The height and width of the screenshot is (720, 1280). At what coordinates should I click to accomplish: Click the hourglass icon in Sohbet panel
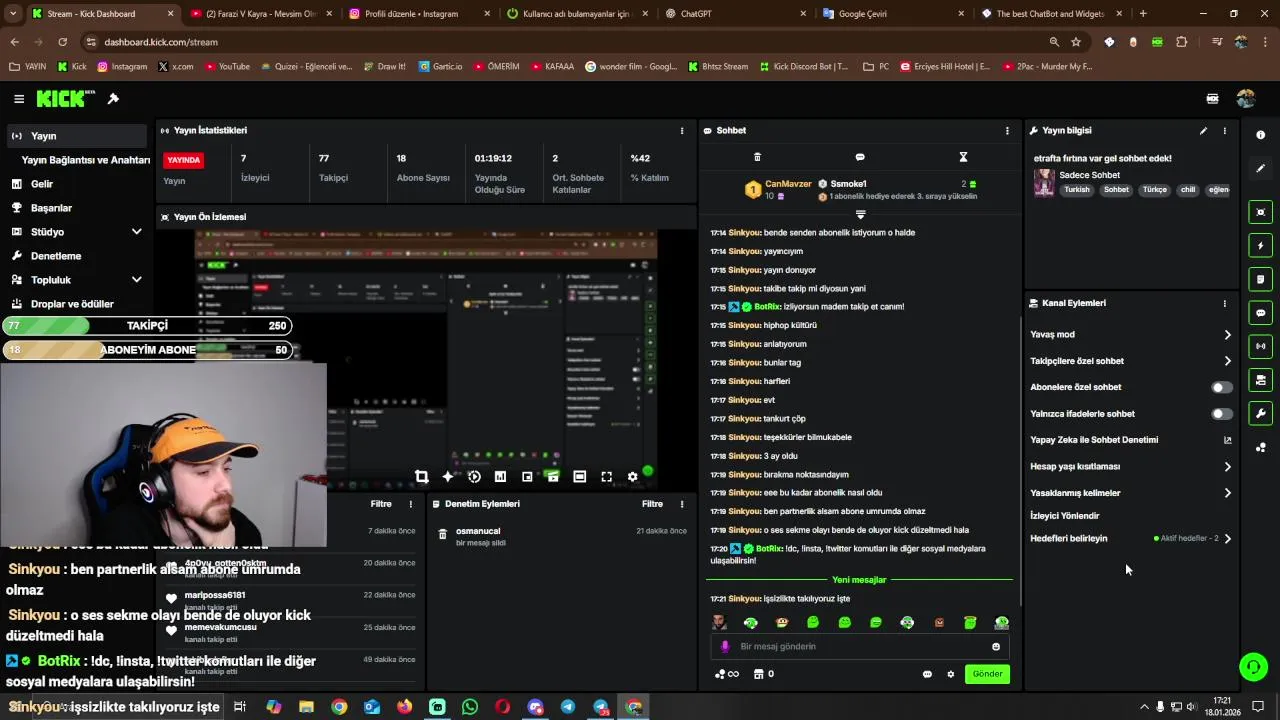963,157
